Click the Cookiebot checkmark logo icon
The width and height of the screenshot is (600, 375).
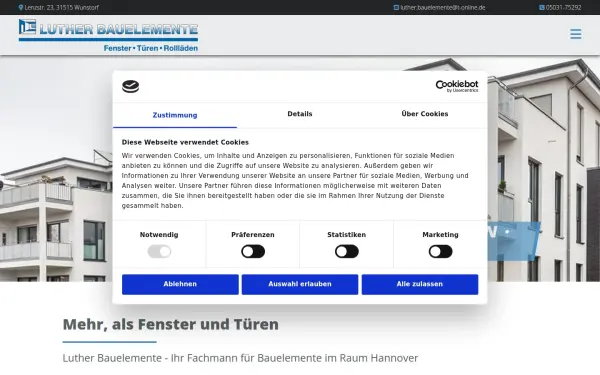(x=130, y=86)
